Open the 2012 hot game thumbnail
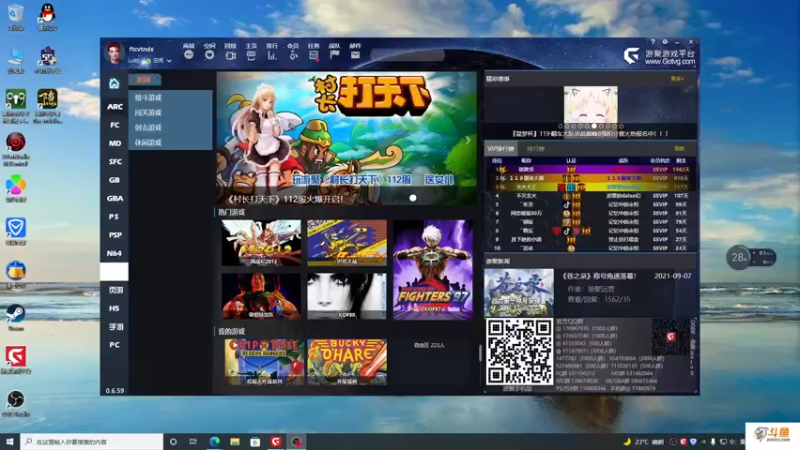 coord(261,243)
